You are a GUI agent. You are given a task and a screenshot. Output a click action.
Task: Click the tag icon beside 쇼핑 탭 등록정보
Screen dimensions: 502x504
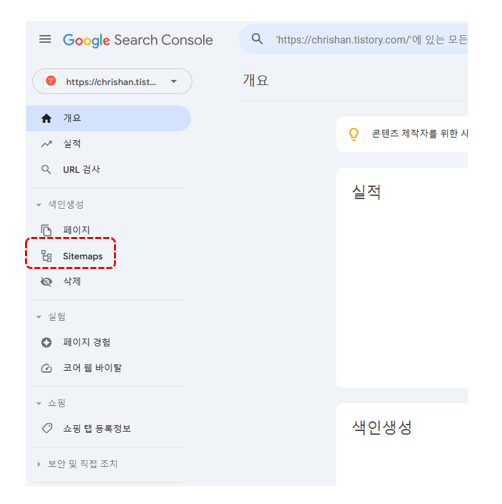pos(47,428)
